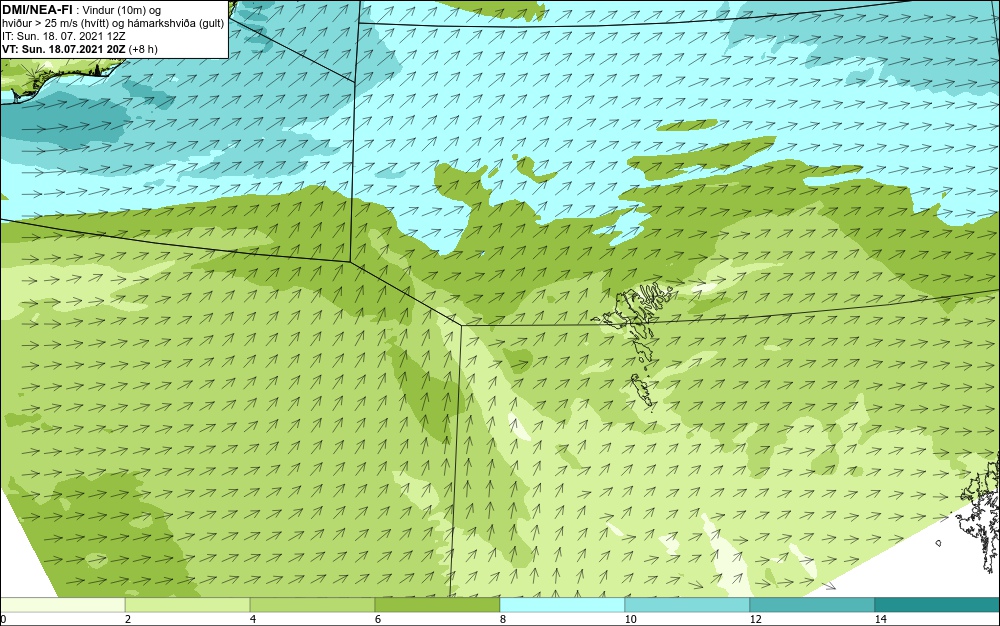The image size is (1000, 626).
Task: Click the legend label '6'
Action: [378, 619]
